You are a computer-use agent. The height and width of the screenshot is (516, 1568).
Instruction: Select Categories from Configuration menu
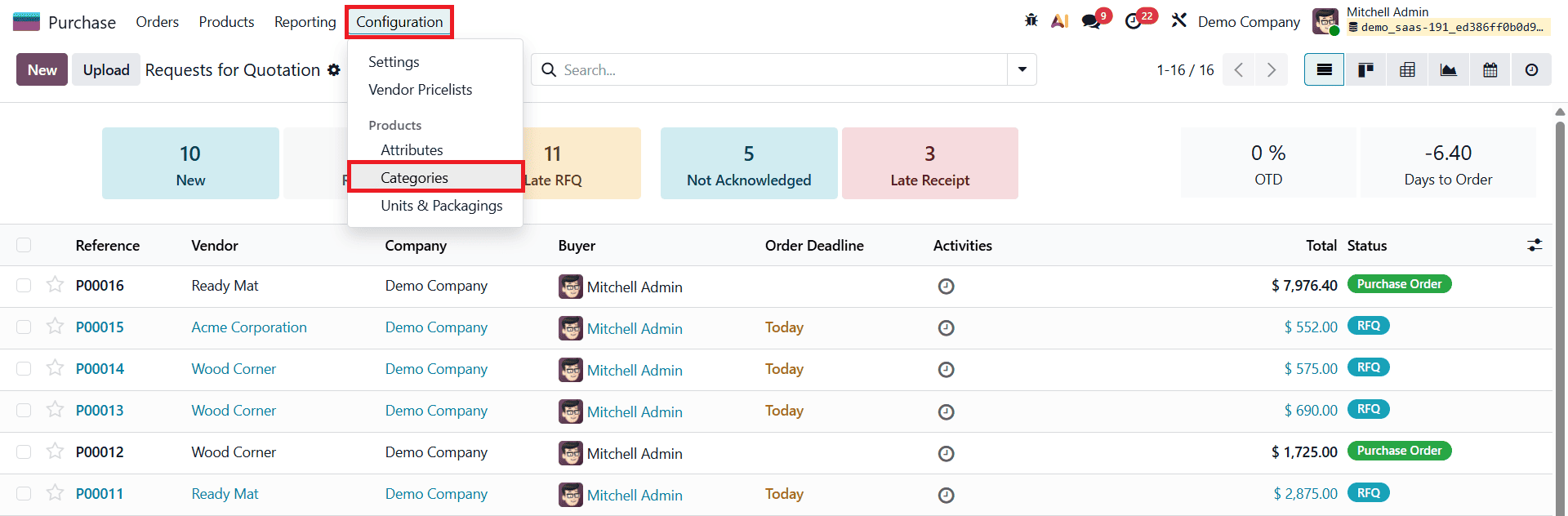click(414, 178)
